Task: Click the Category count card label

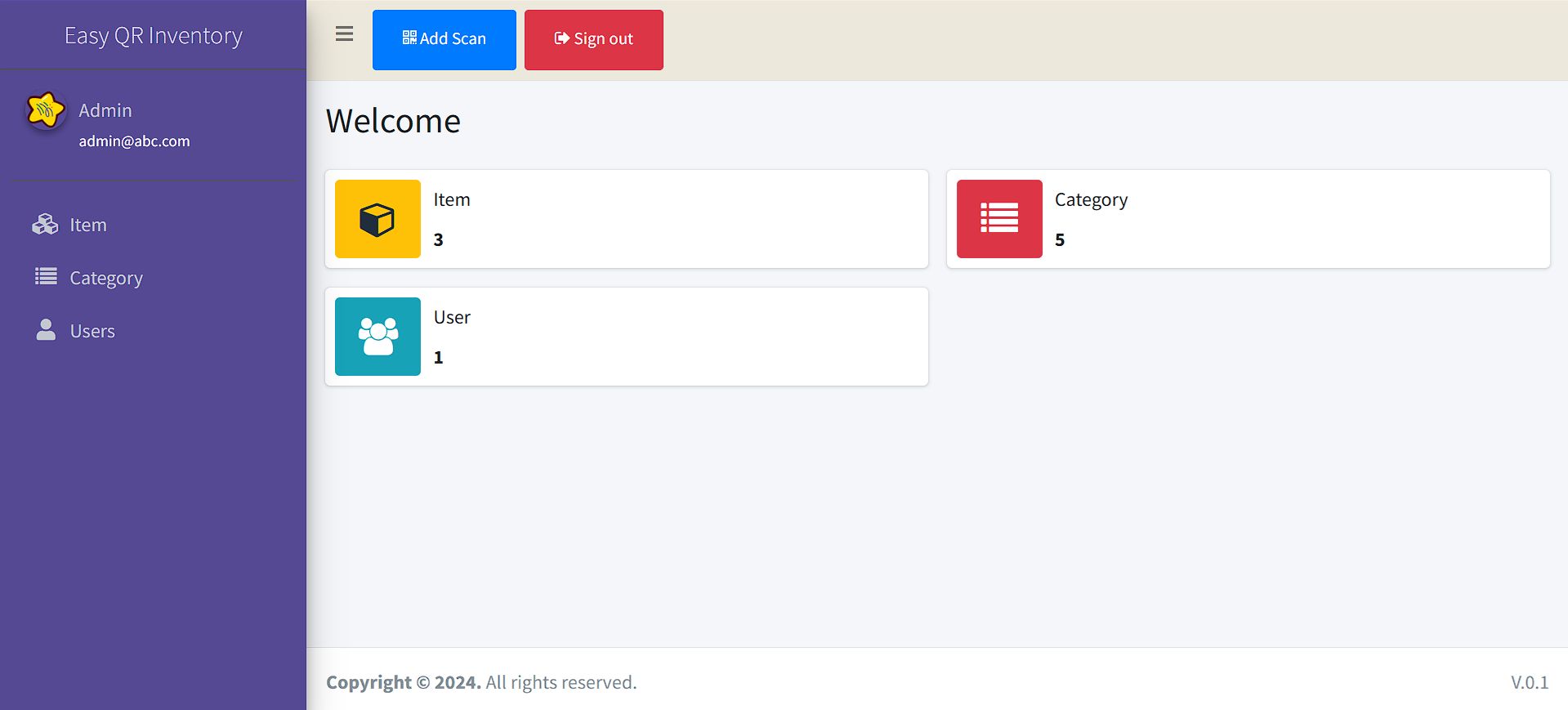Action: click(1091, 200)
